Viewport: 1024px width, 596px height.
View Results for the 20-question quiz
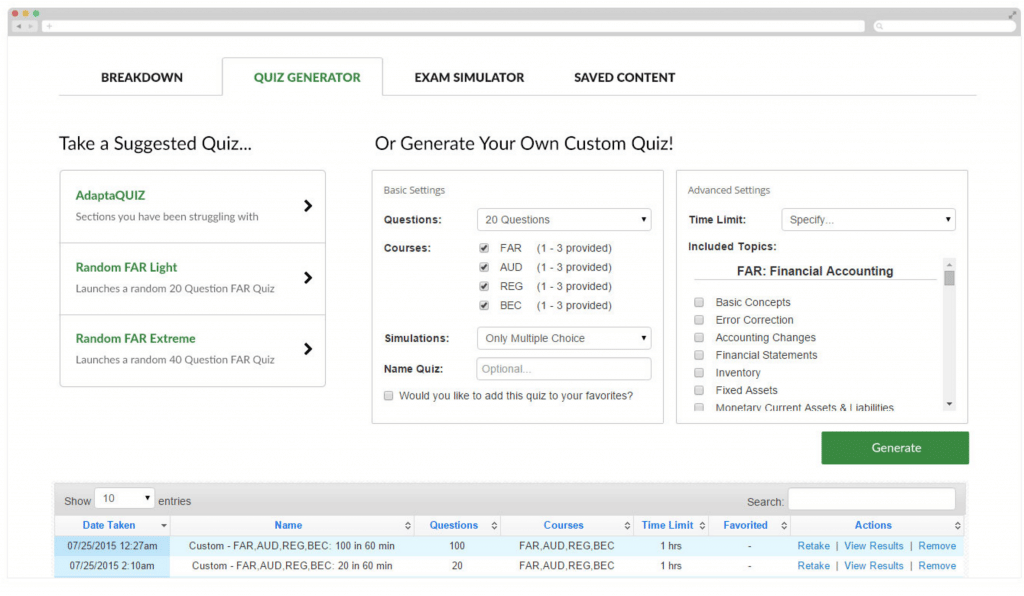coord(873,566)
